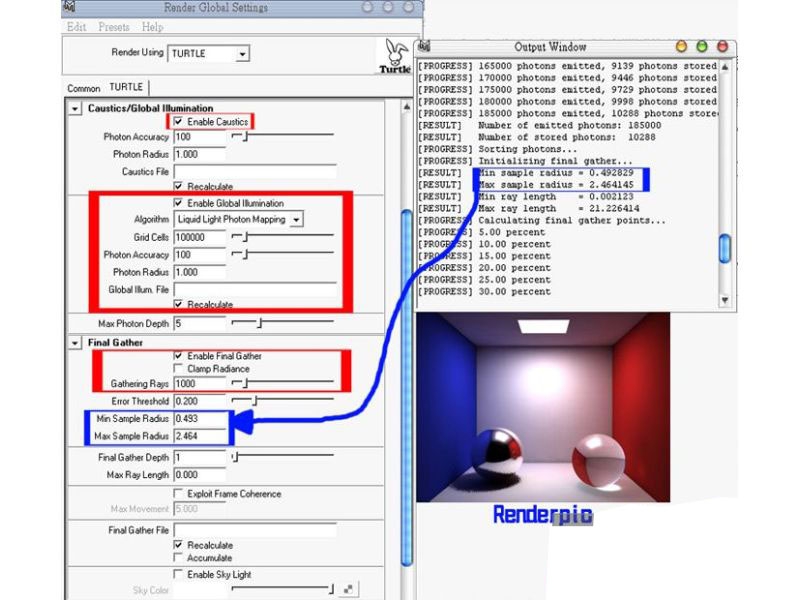Click the Output Window title bar icon

click(x=424, y=46)
